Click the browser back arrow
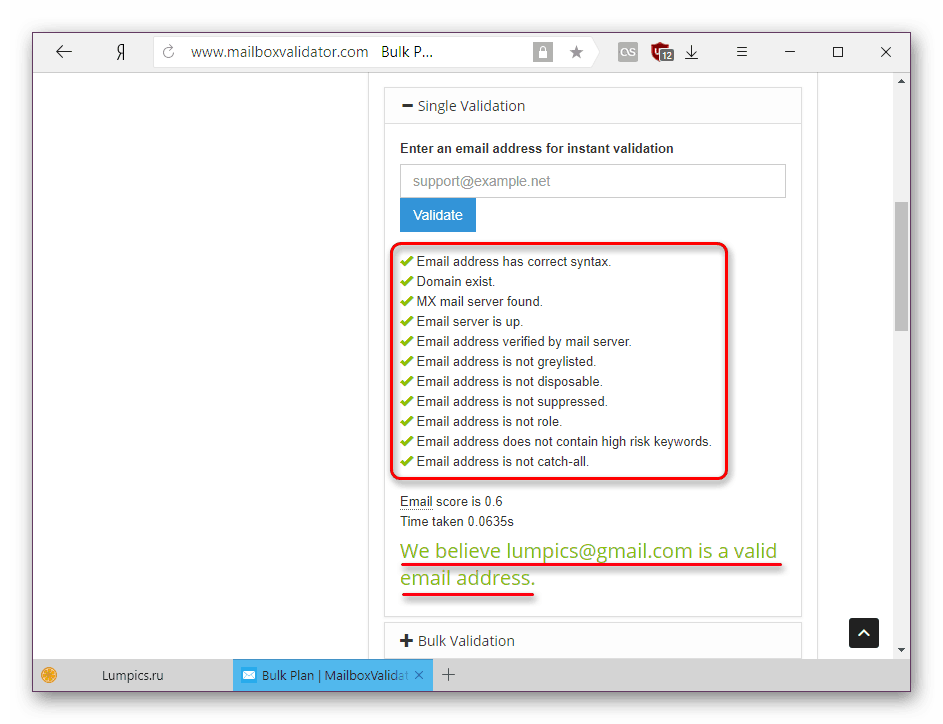The height and width of the screenshot is (724, 943). [64, 52]
